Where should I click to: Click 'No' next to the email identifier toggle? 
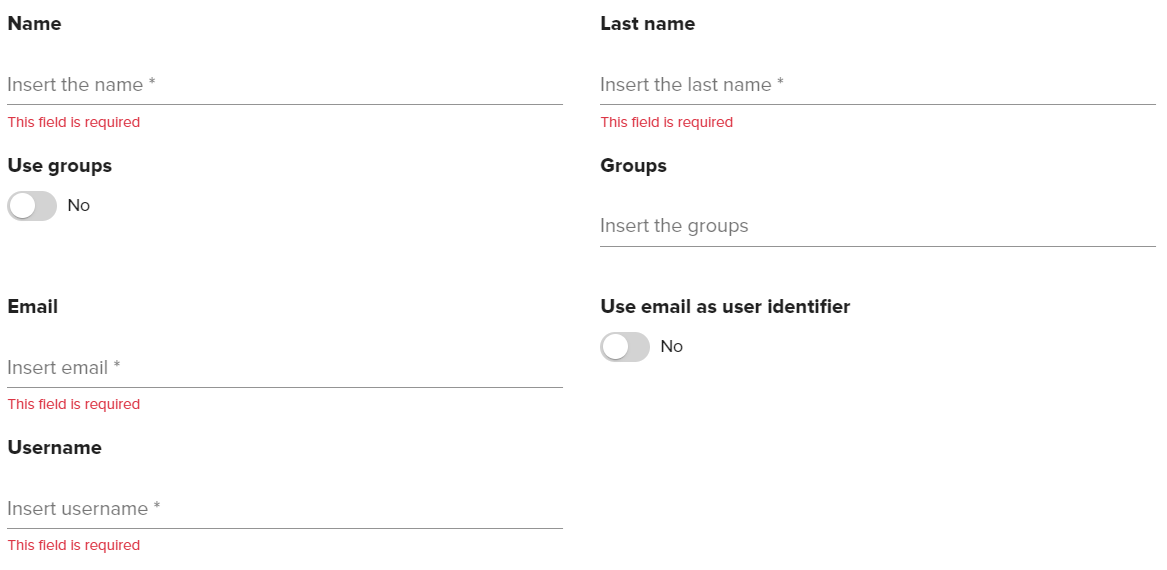(x=672, y=347)
